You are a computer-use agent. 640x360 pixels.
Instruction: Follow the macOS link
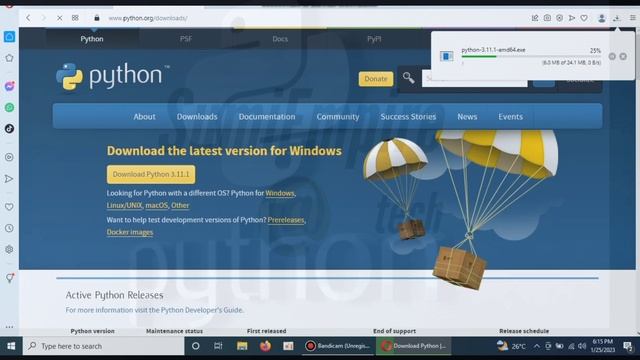click(157, 205)
